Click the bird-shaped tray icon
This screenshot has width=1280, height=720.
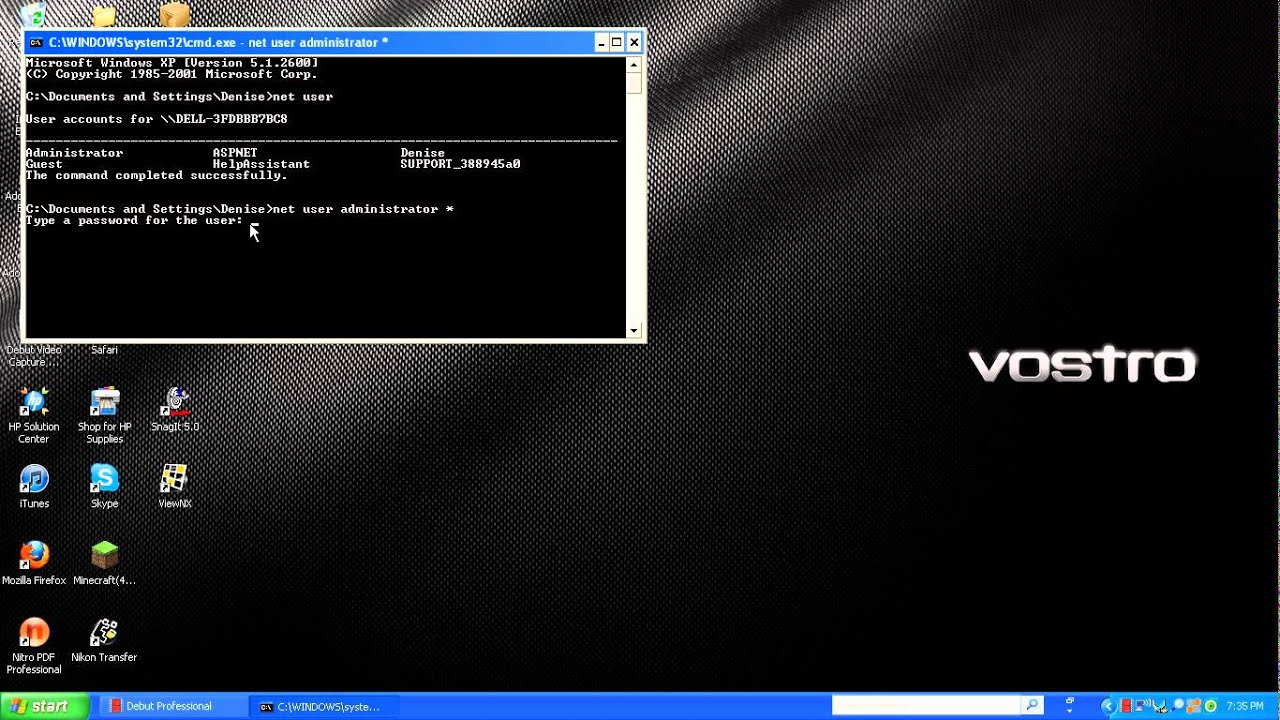point(1160,706)
